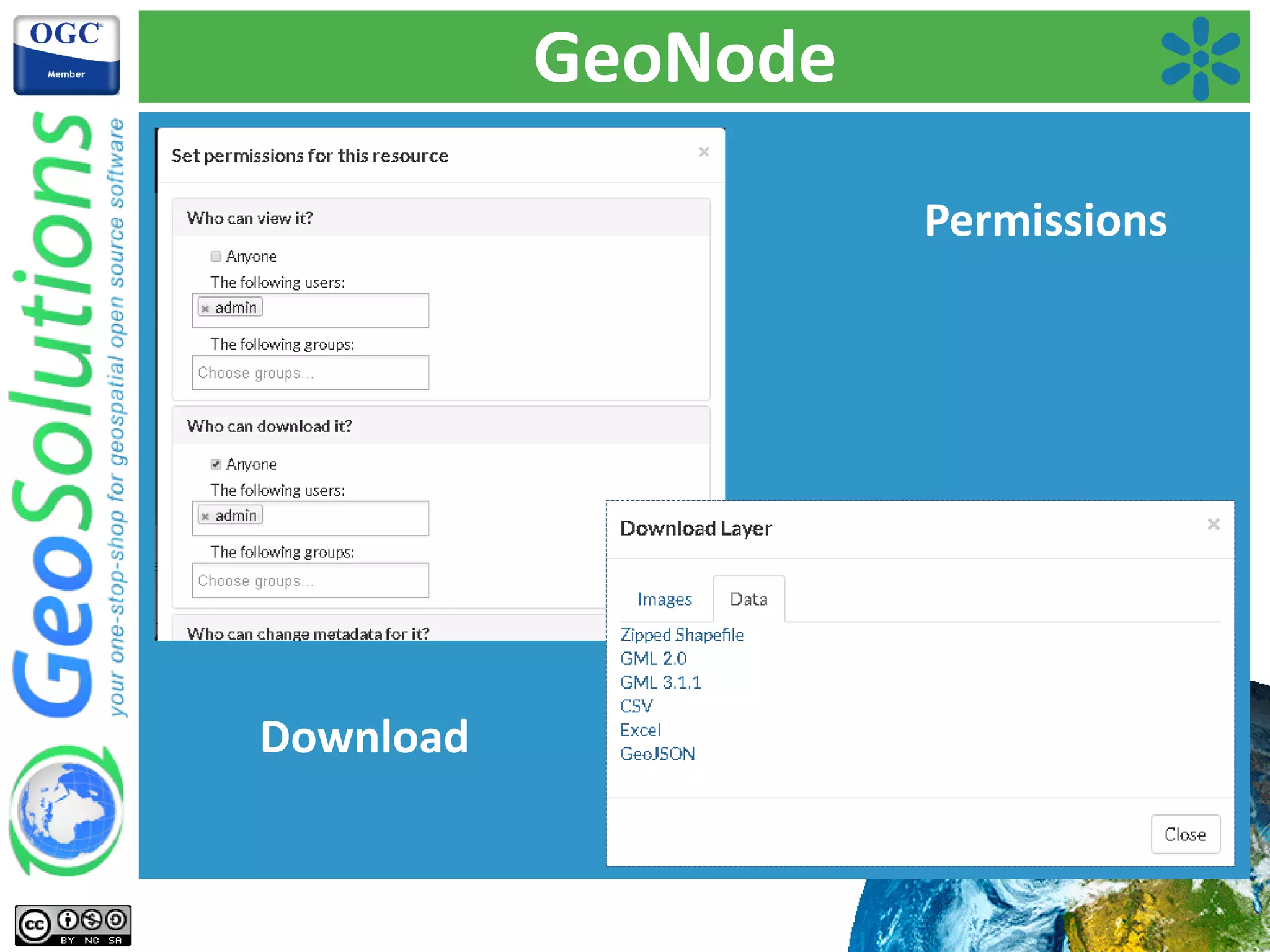Click the Creative Commons license badge
The image size is (1270, 952).
click(x=73, y=926)
